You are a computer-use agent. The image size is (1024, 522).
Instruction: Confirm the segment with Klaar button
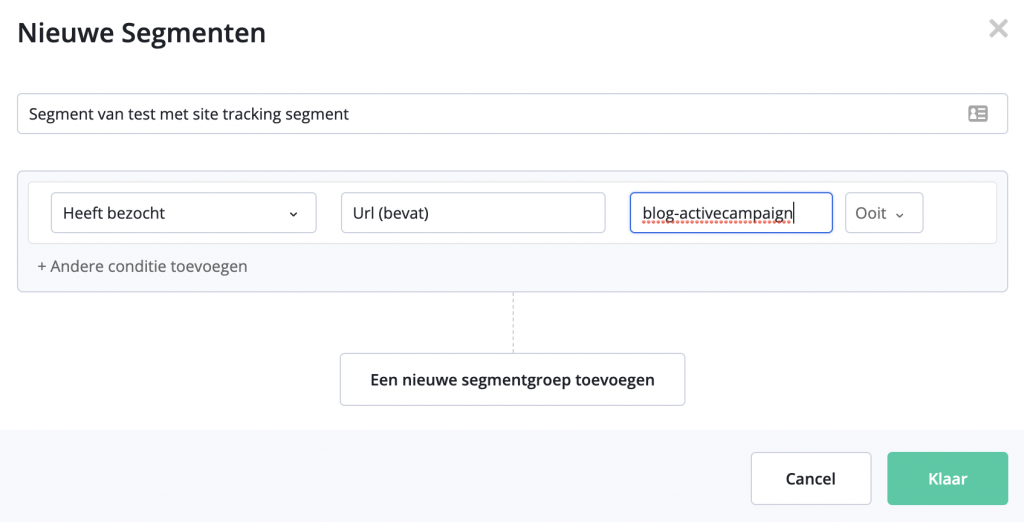click(947, 479)
